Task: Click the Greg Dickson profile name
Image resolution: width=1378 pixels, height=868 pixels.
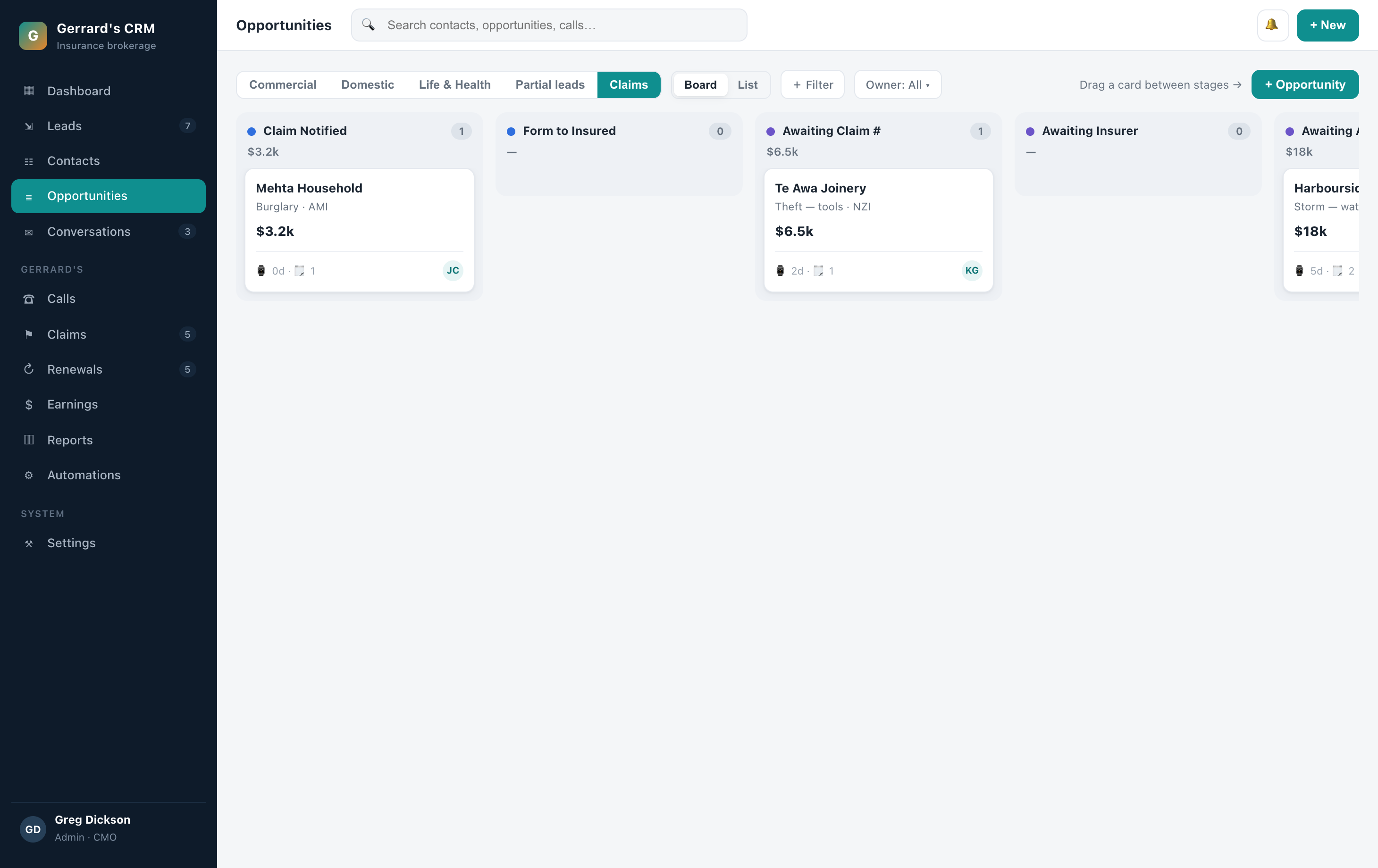Action: [x=92, y=819]
